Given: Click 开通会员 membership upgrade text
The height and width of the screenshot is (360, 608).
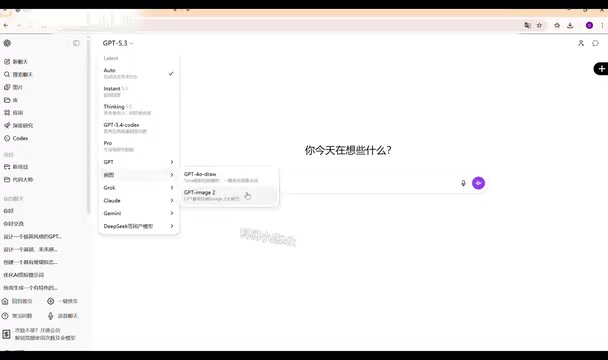Looking at the screenshot, I should [x=50, y=331].
